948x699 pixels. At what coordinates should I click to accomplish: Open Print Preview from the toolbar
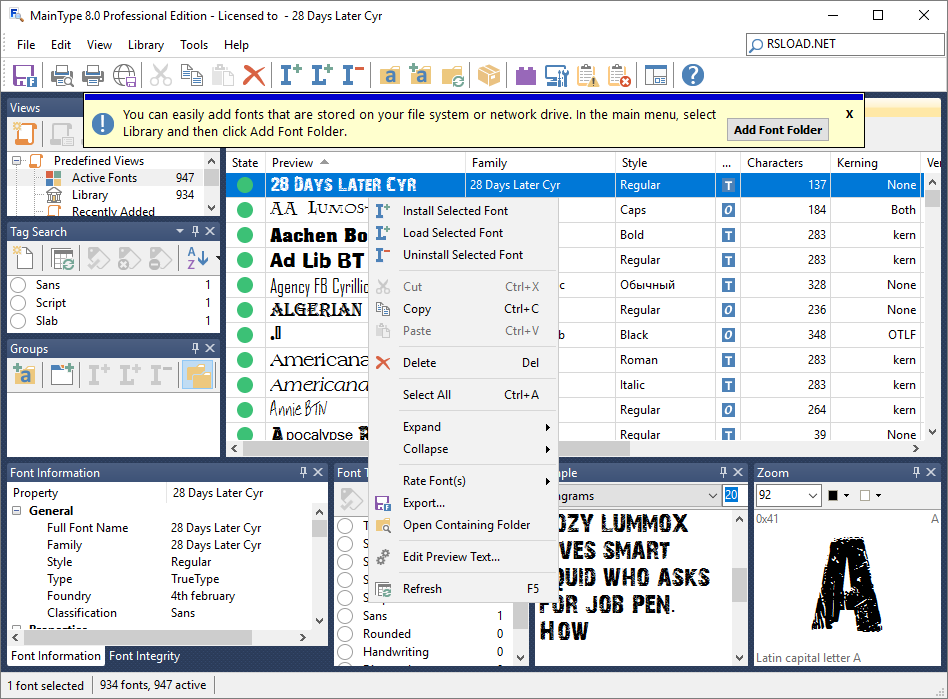(x=62, y=76)
